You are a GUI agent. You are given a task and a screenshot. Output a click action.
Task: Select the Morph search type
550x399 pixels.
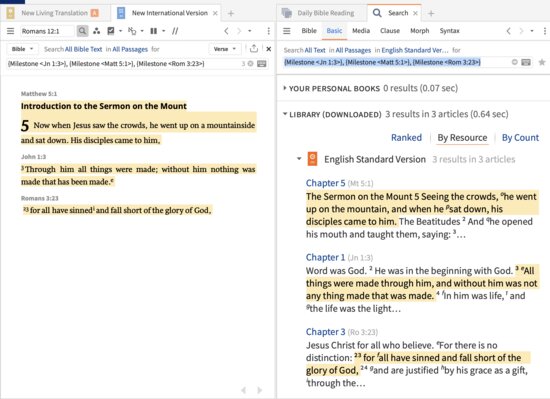[x=420, y=31]
